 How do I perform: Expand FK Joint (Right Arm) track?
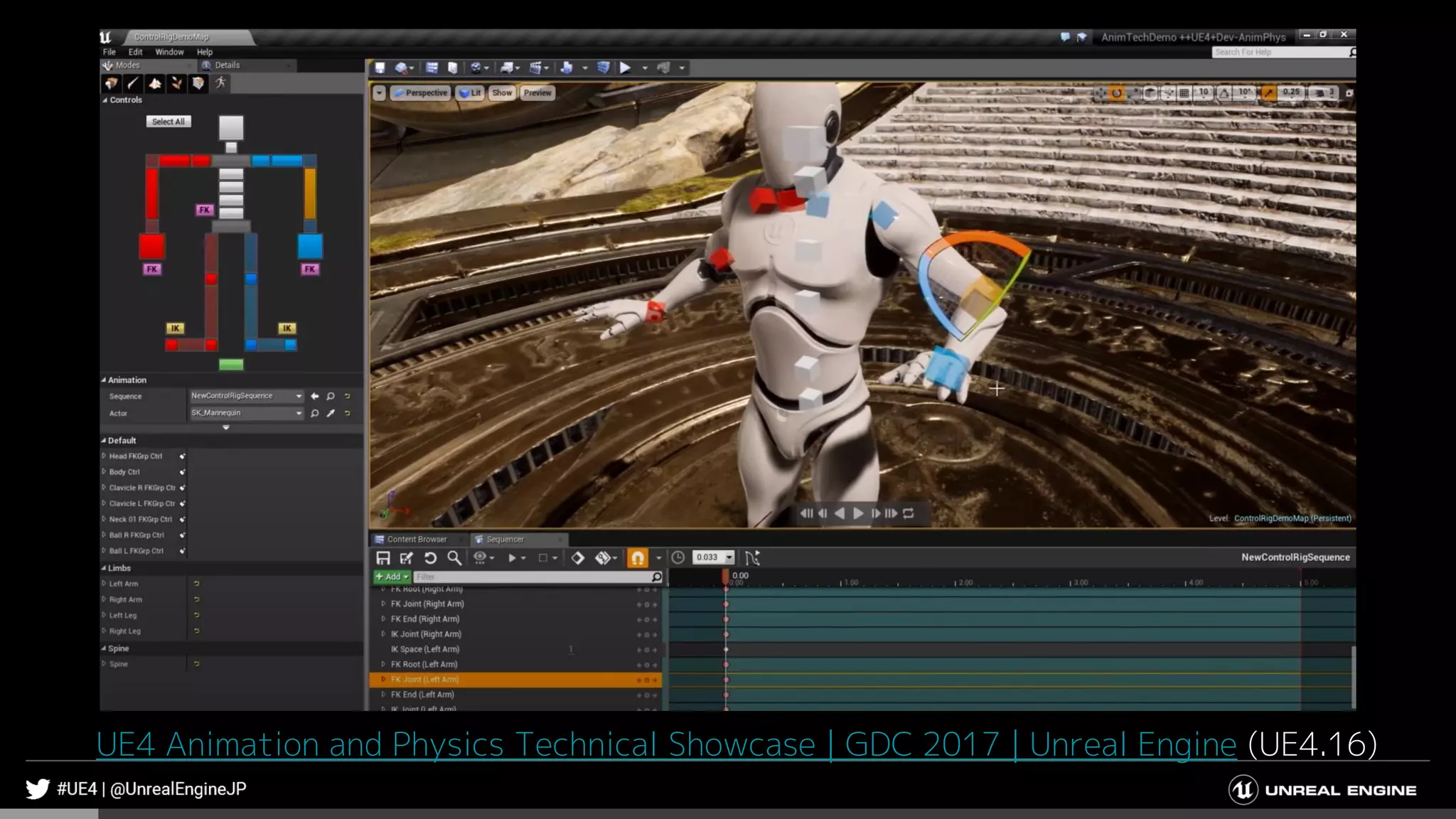384,604
